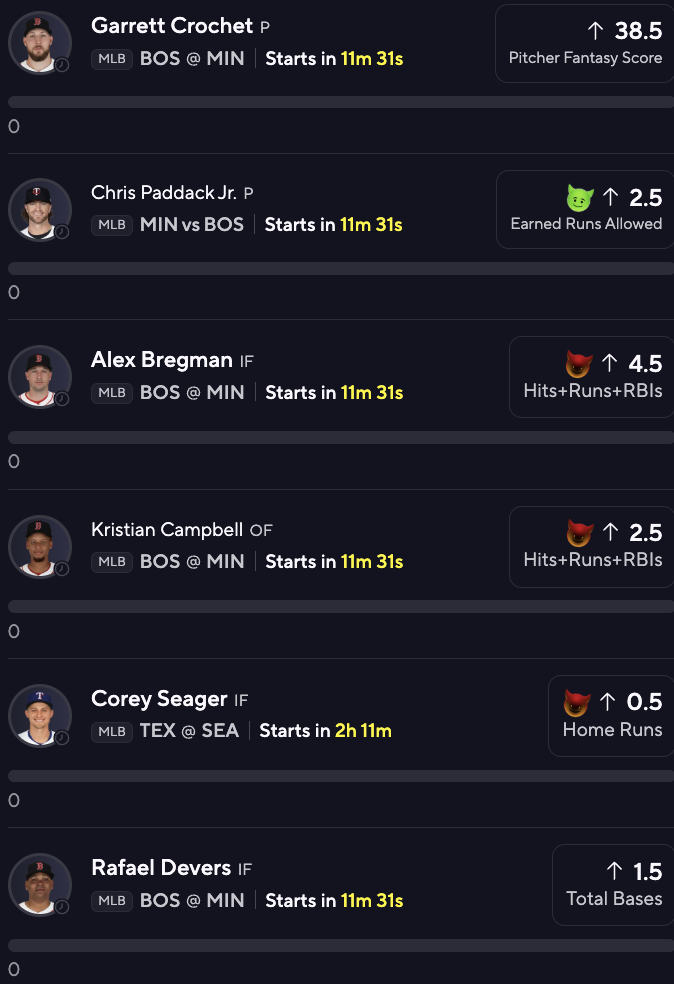674x984 pixels.
Task: Click the green goblin icon for Chris Paddack
Action: [x=580, y=198]
